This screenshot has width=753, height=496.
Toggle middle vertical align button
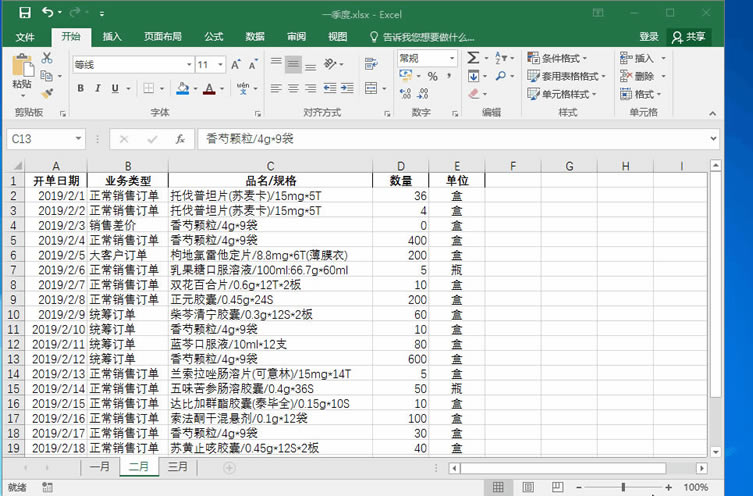click(293, 64)
